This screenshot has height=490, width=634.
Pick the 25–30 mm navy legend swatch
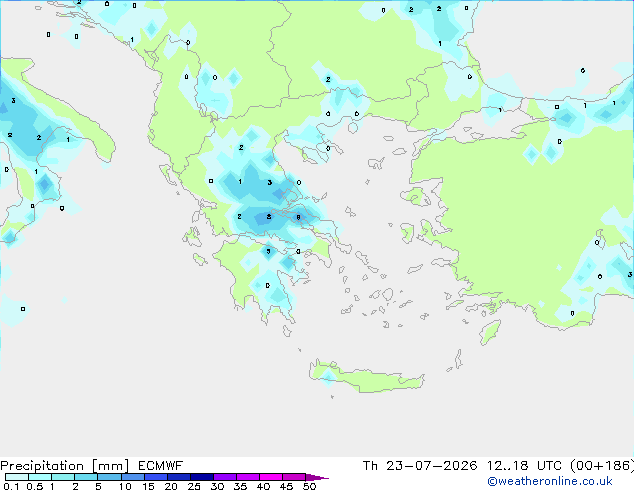201,477
